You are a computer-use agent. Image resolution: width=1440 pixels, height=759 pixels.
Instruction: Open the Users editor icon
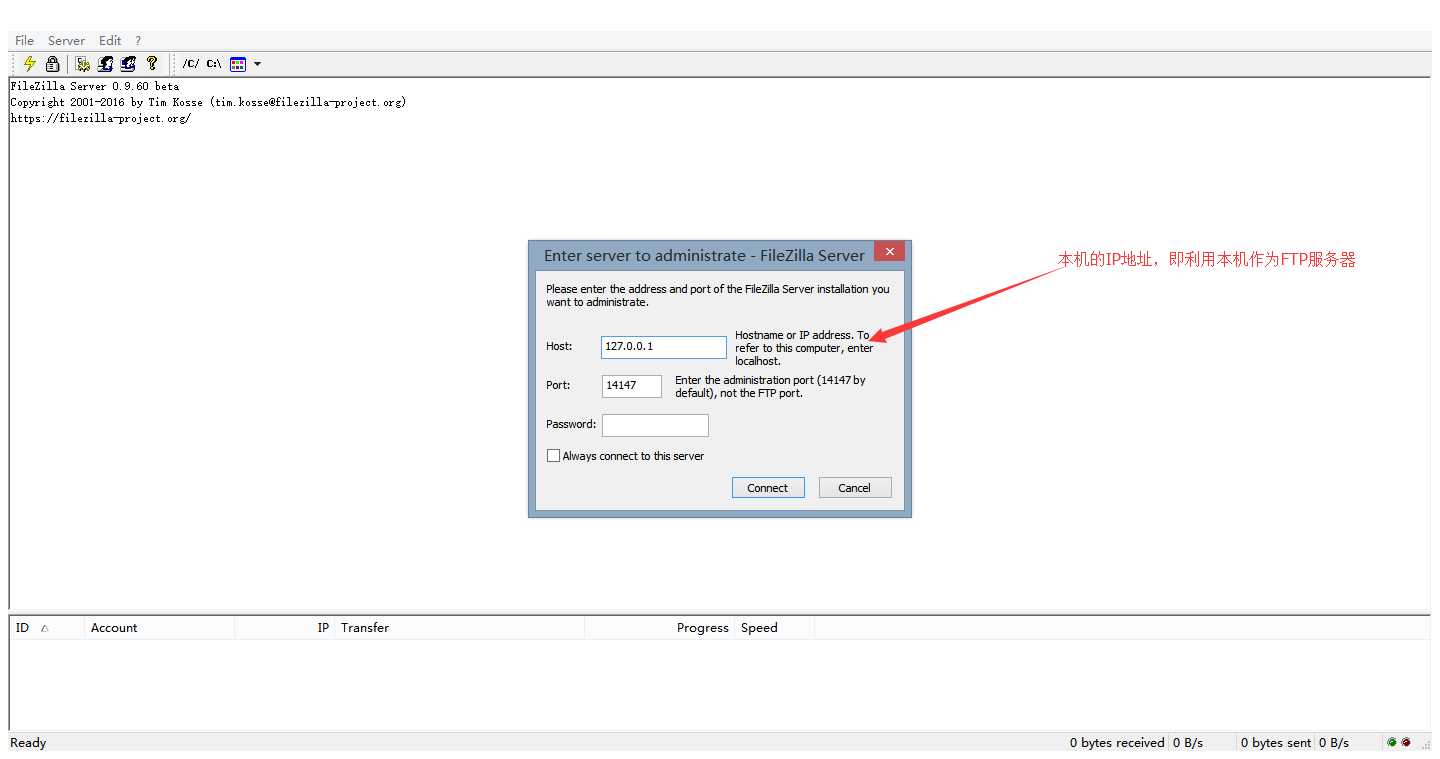click(105, 64)
